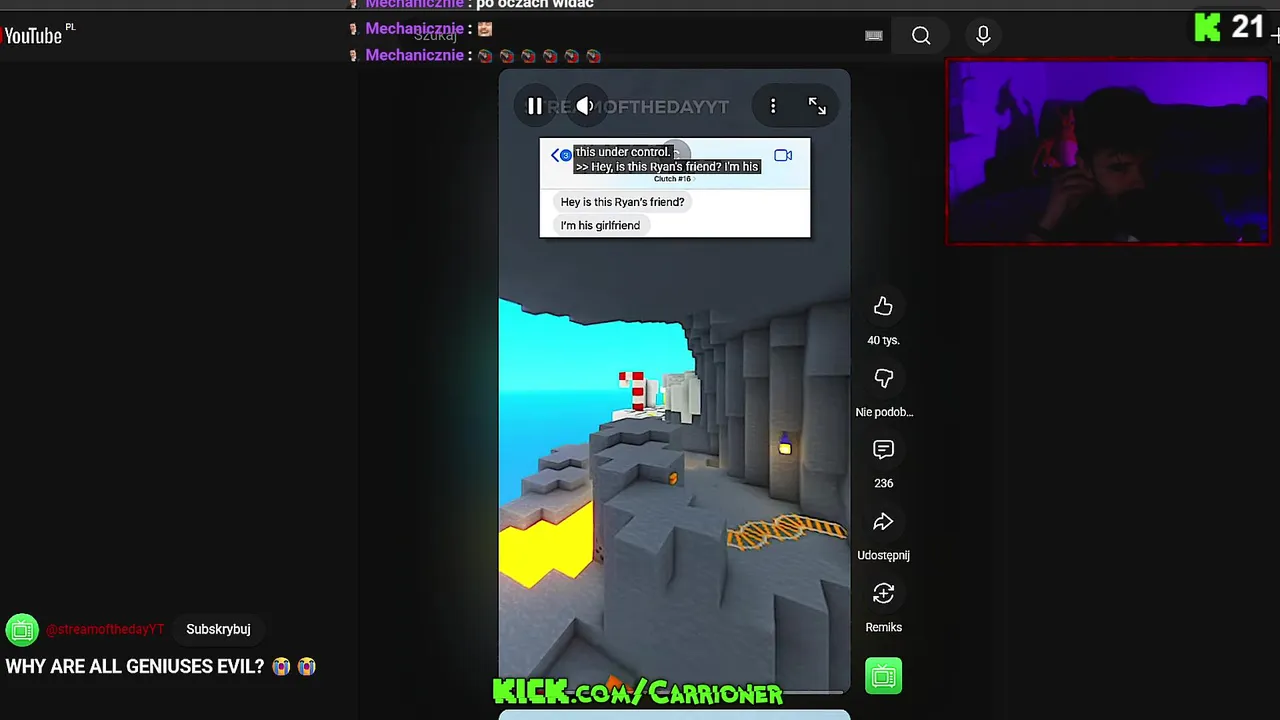This screenshot has height=720, width=1280.
Task: Click the video call icon in chat overlay
Action: pyautogui.click(x=783, y=155)
